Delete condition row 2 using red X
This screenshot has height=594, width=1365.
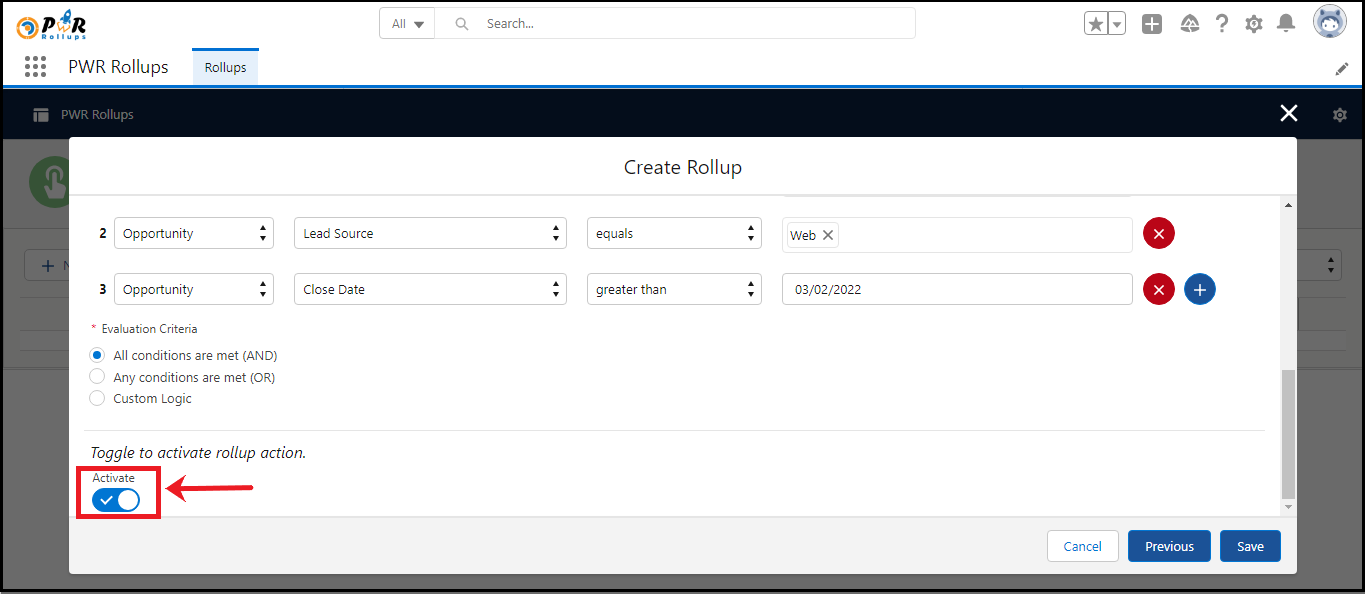click(x=1158, y=233)
